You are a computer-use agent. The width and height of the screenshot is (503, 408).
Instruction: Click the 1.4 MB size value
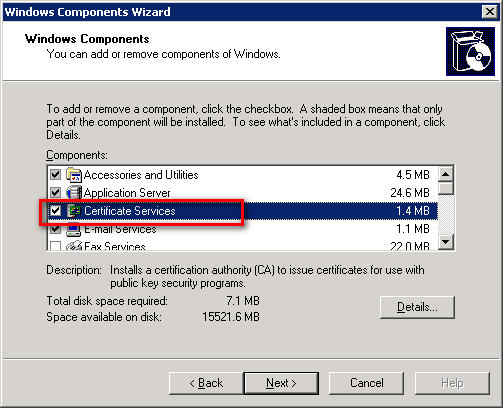click(x=413, y=211)
